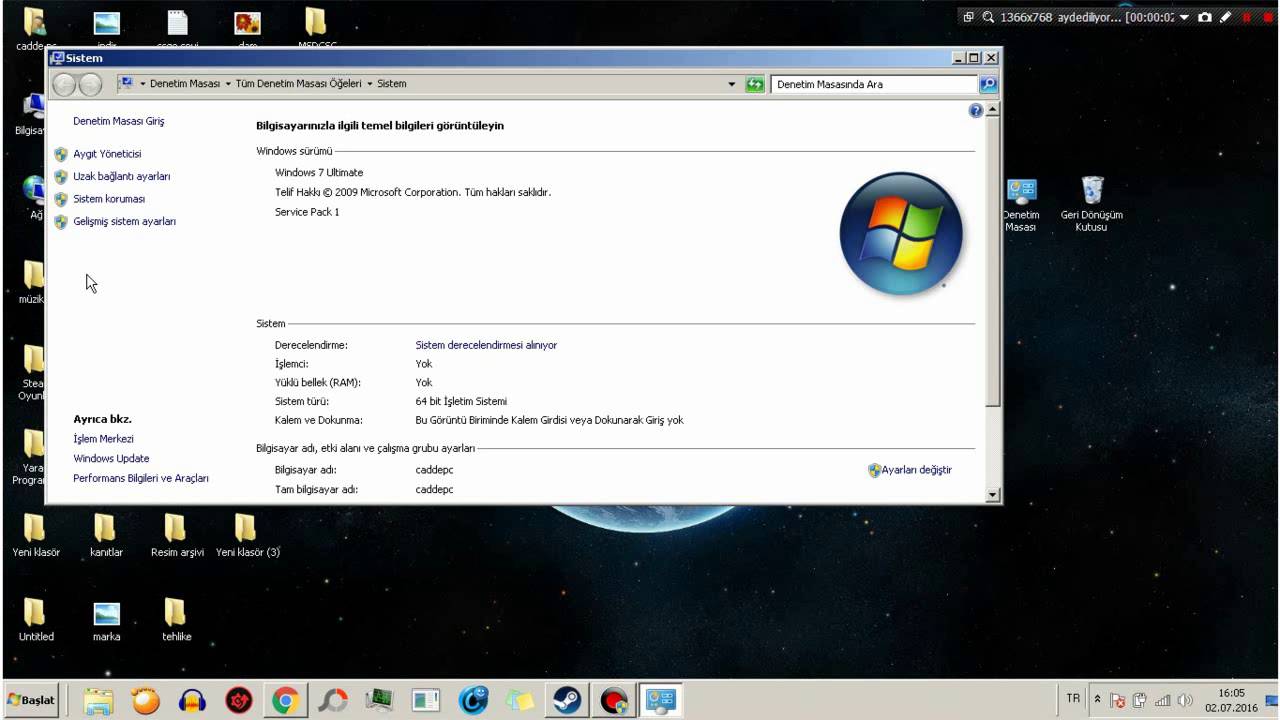Open the red-black round app on taskbar
Screen dimensions: 1280x720
coord(239,701)
